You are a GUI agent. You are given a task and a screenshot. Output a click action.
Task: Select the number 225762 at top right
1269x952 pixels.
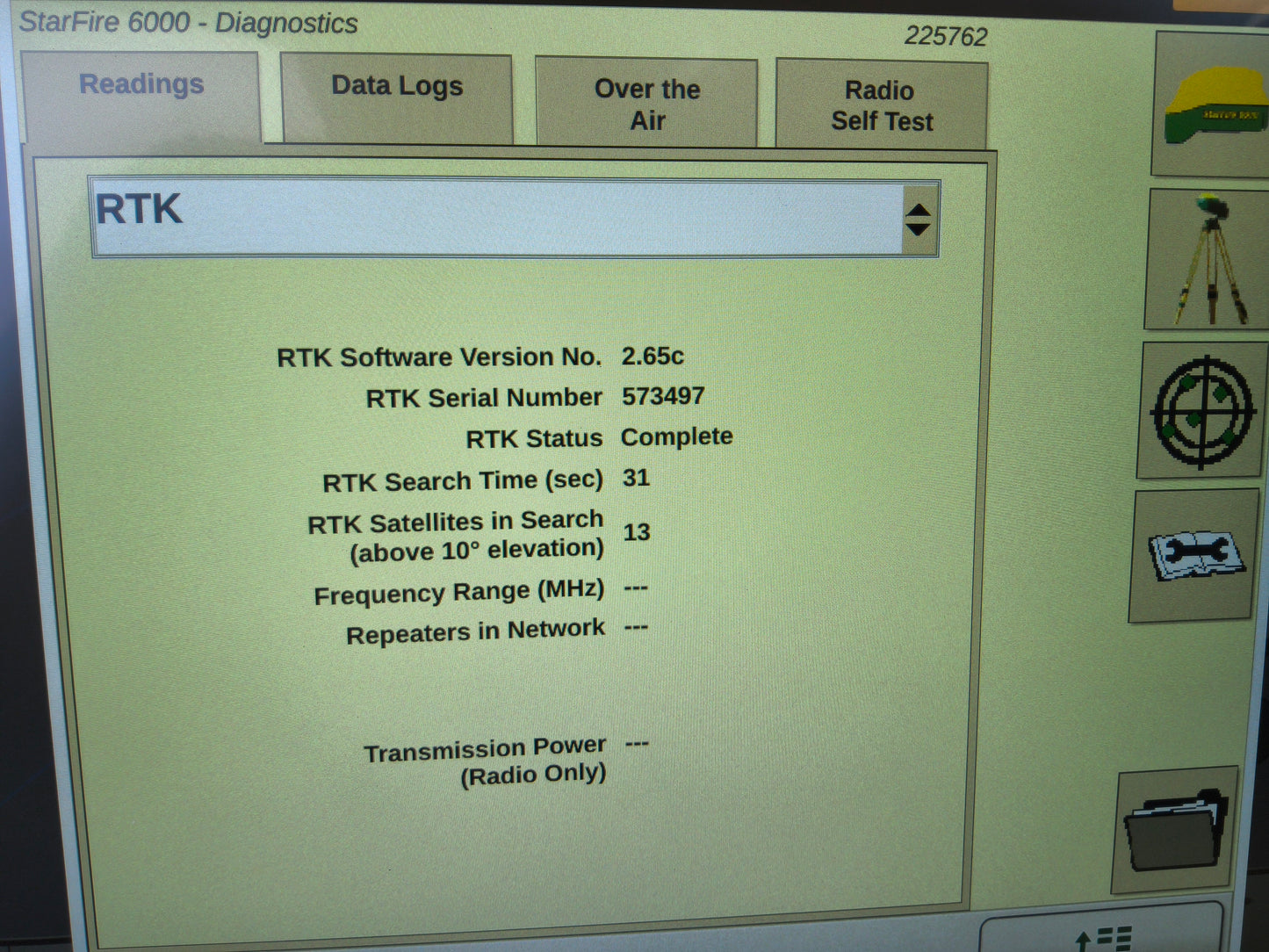point(946,36)
